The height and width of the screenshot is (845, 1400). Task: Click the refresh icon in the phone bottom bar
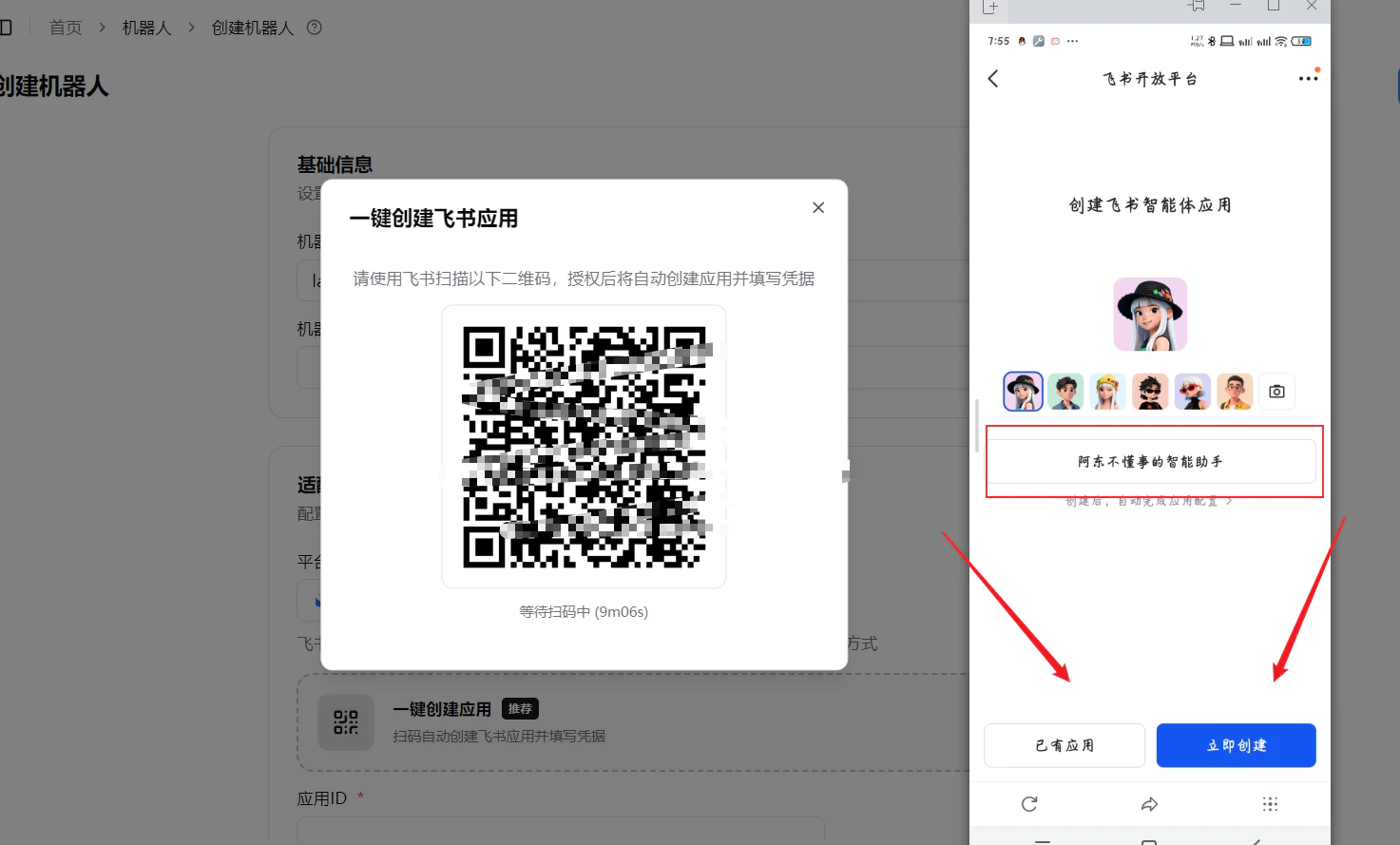tap(1028, 804)
